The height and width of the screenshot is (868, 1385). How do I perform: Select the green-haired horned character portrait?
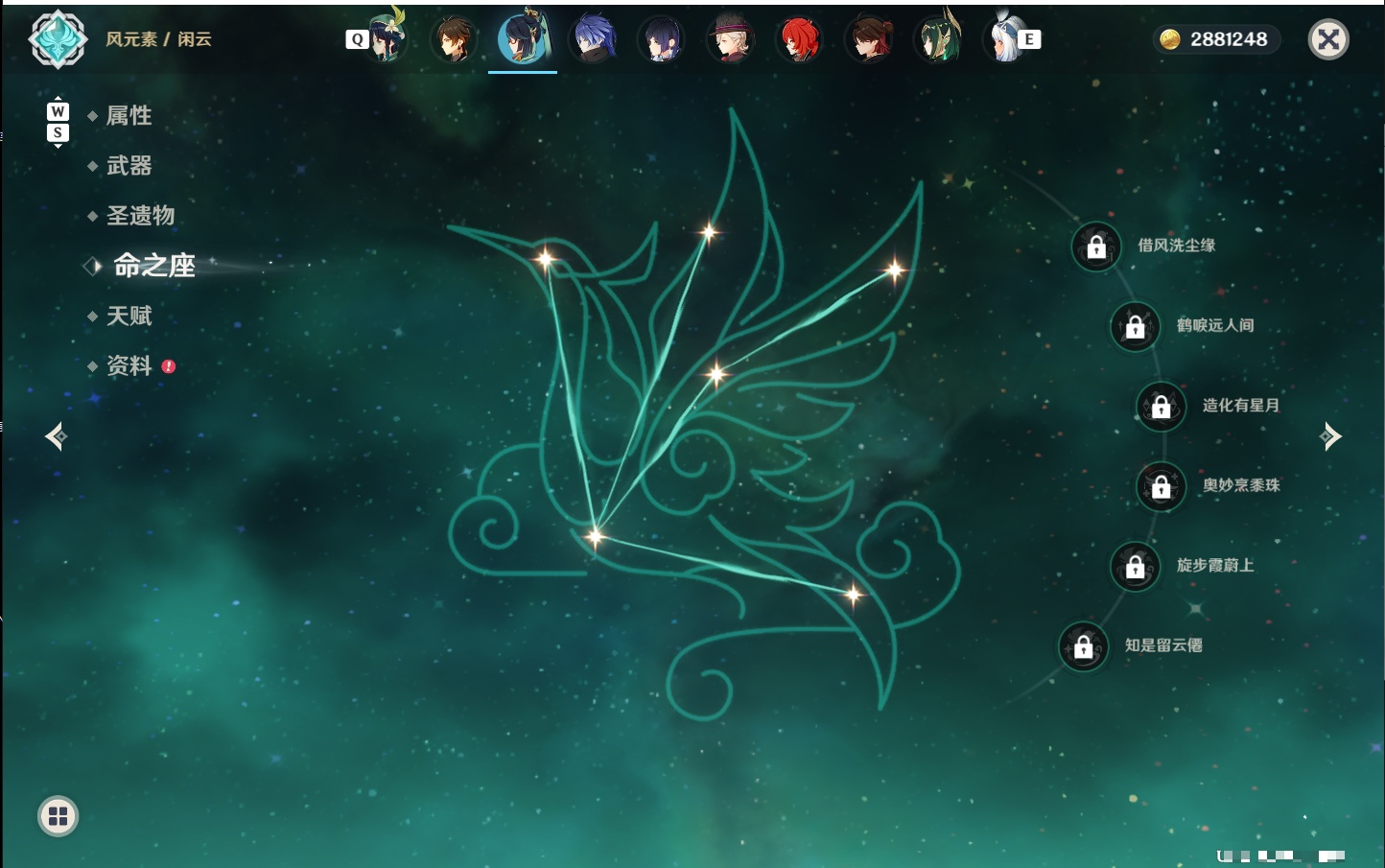(x=937, y=37)
